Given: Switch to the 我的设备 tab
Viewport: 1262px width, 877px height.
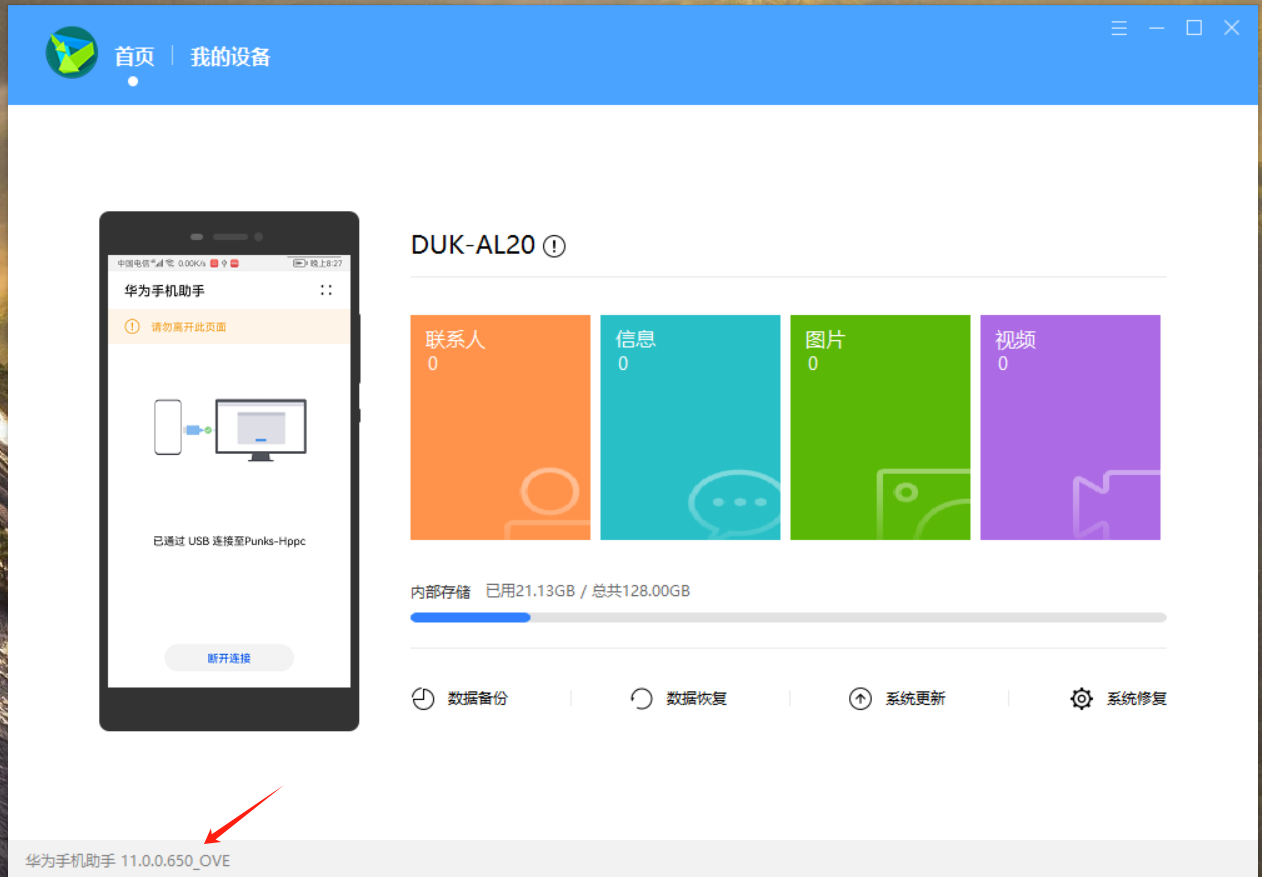Looking at the screenshot, I should click(230, 57).
